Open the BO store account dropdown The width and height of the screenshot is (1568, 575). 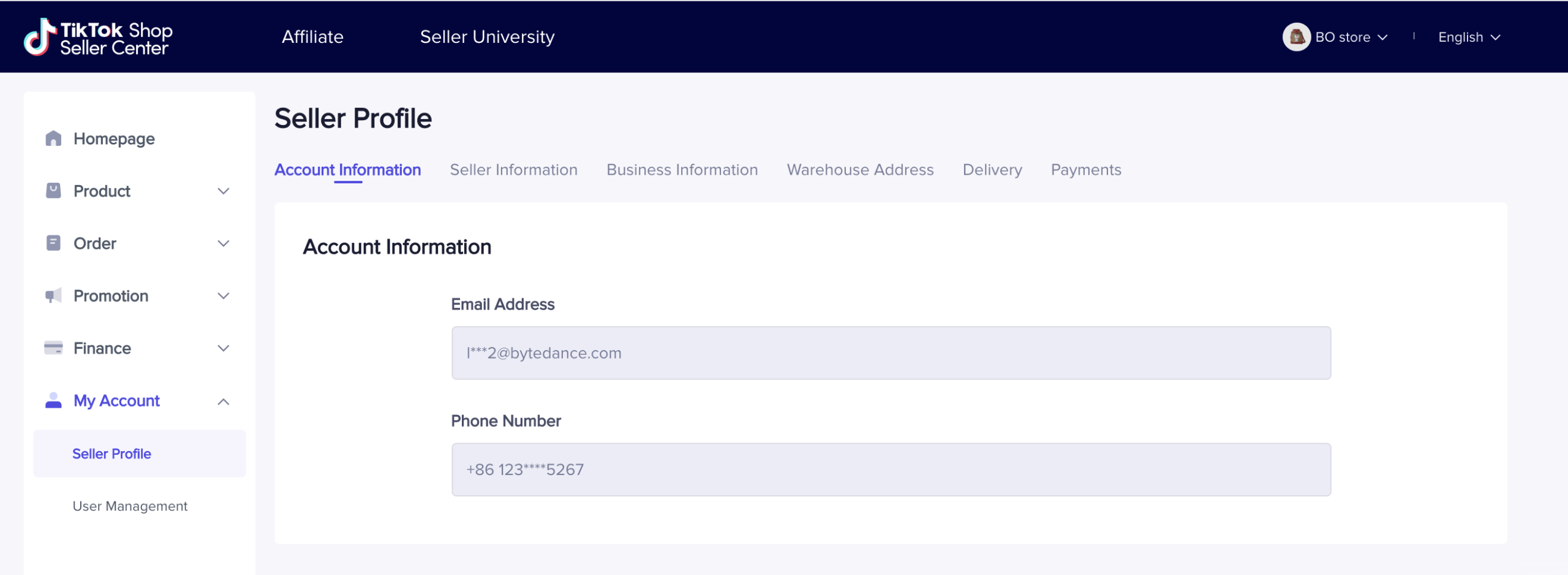pos(1351,37)
